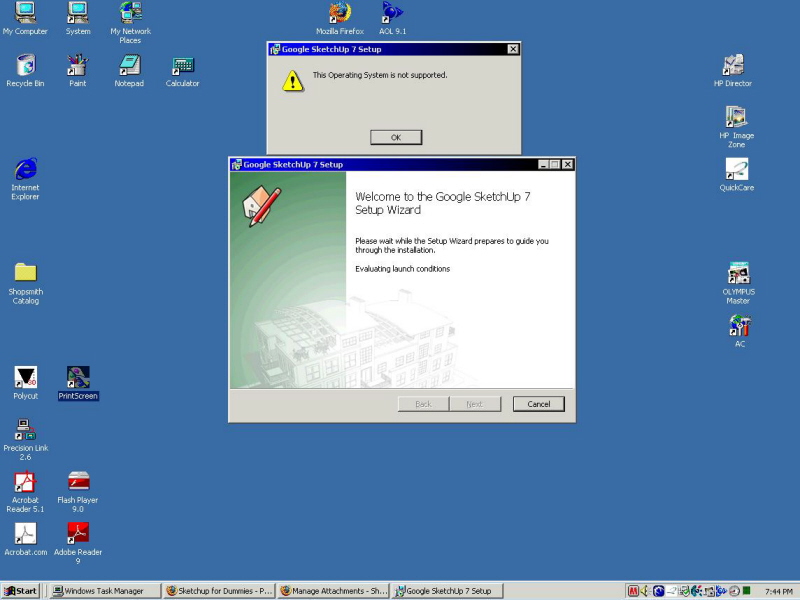Select the Paint desktop shortcut
The height and width of the screenshot is (600, 800).
pyautogui.click(x=78, y=70)
